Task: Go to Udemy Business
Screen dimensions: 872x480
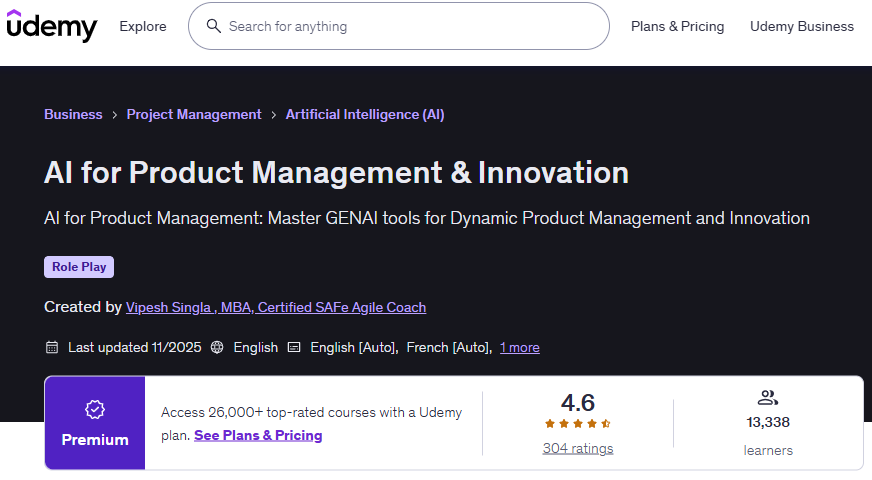Action: click(802, 26)
